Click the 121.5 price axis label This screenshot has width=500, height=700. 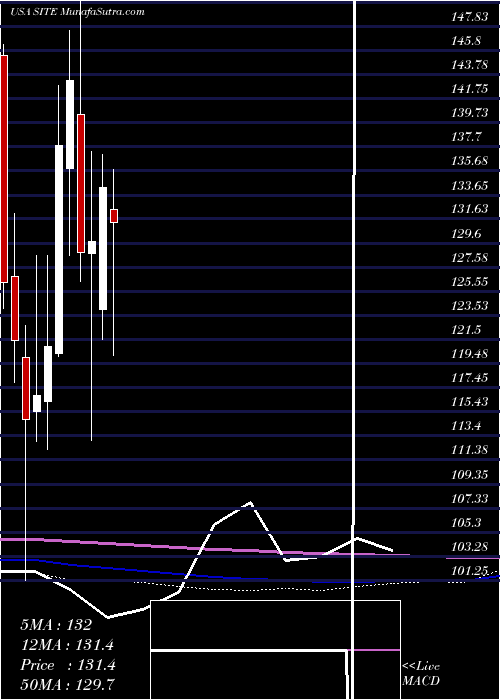tap(466, 330)
